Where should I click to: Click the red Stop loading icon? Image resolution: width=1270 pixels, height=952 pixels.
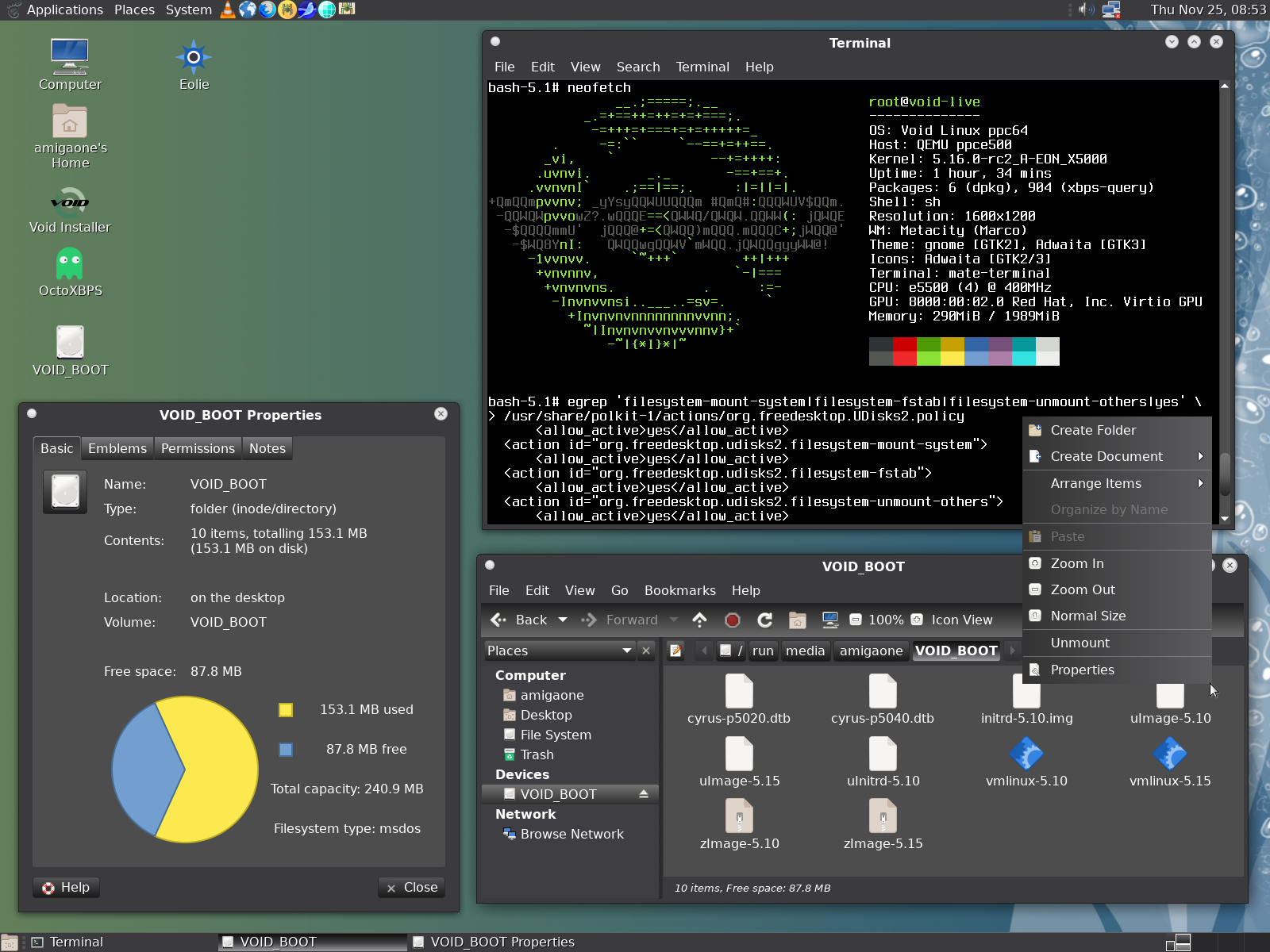point(732,620)
